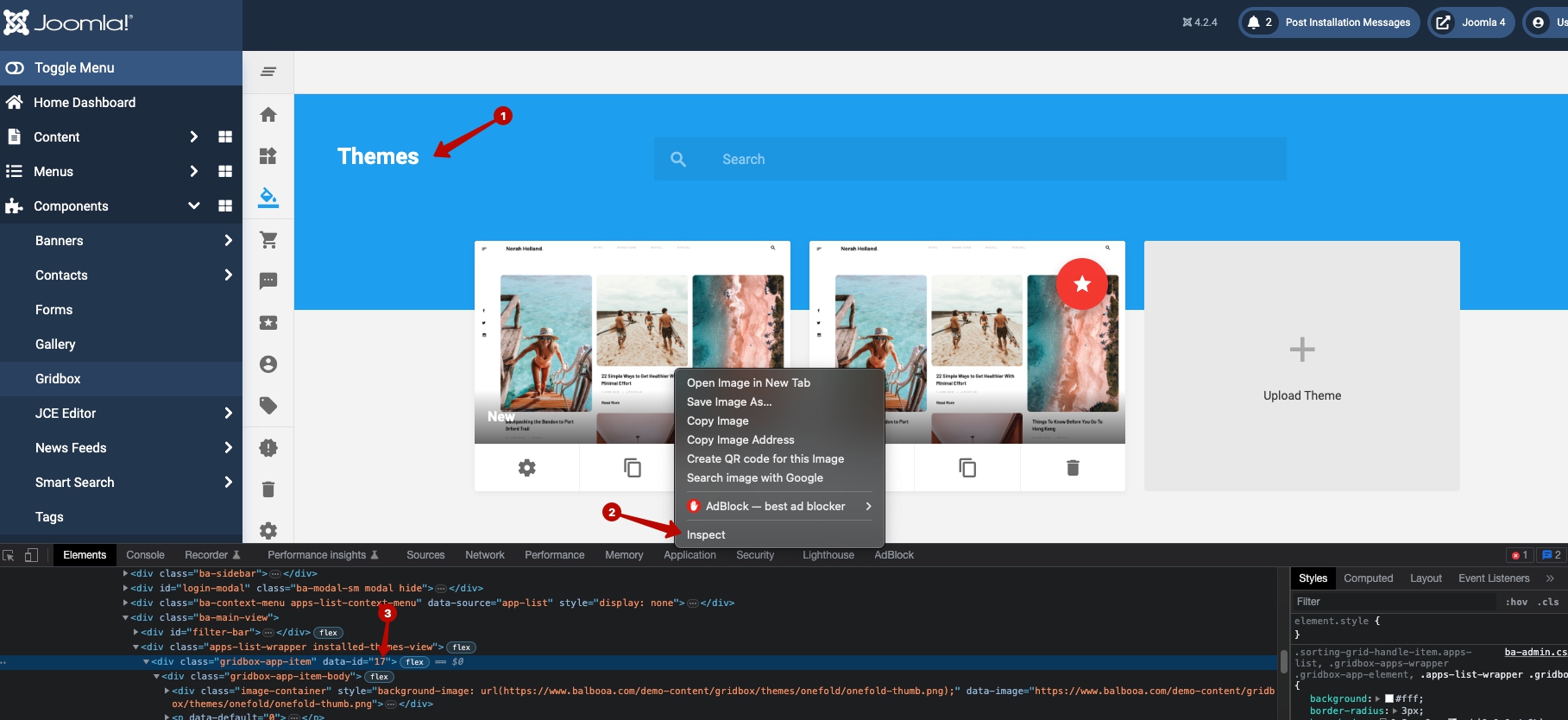Click the default star badge on second theme
This screenshot has width=1568, height=720.
pos(1082,283)
